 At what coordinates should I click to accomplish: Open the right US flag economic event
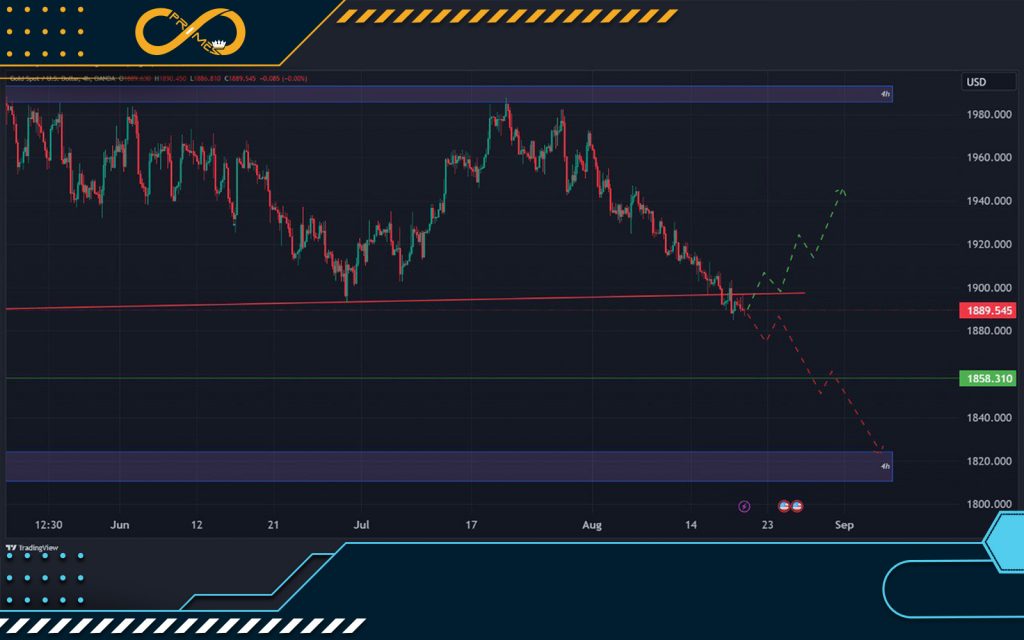pos(797,507)
